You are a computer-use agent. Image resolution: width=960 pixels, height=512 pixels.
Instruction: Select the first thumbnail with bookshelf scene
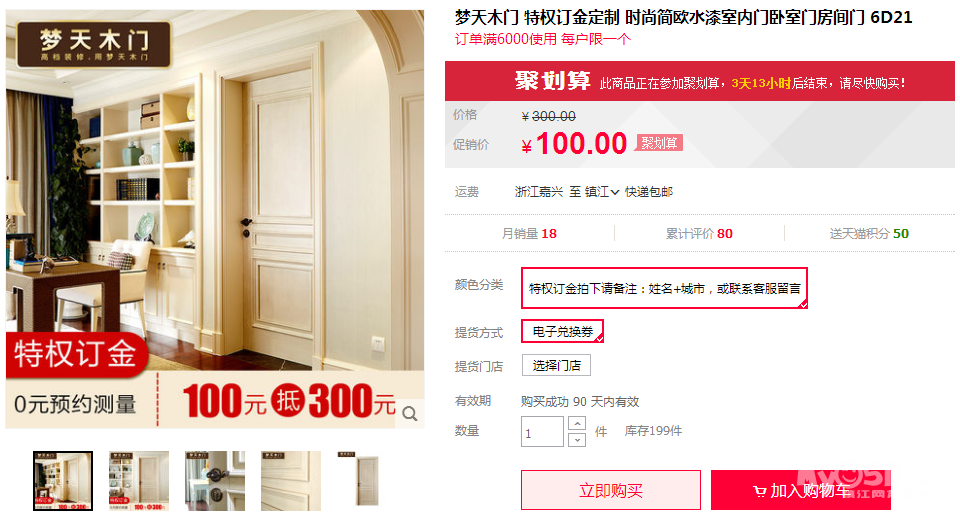[x=63, y=481]
